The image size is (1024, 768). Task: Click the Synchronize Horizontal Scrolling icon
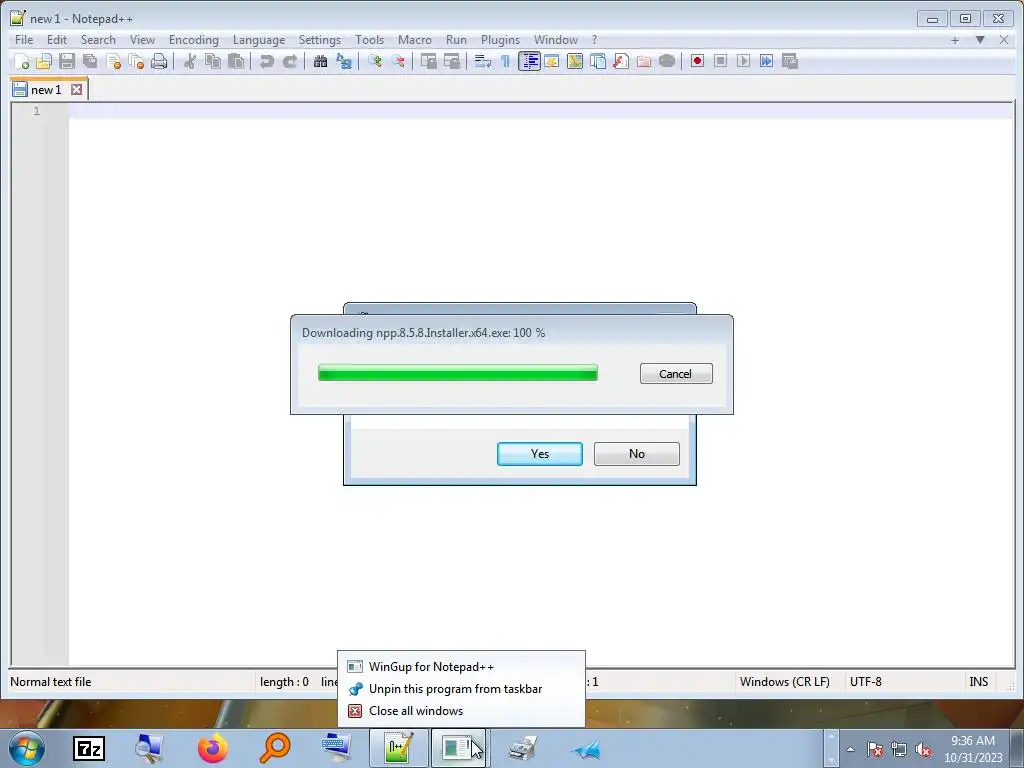[x=452, y=61]
